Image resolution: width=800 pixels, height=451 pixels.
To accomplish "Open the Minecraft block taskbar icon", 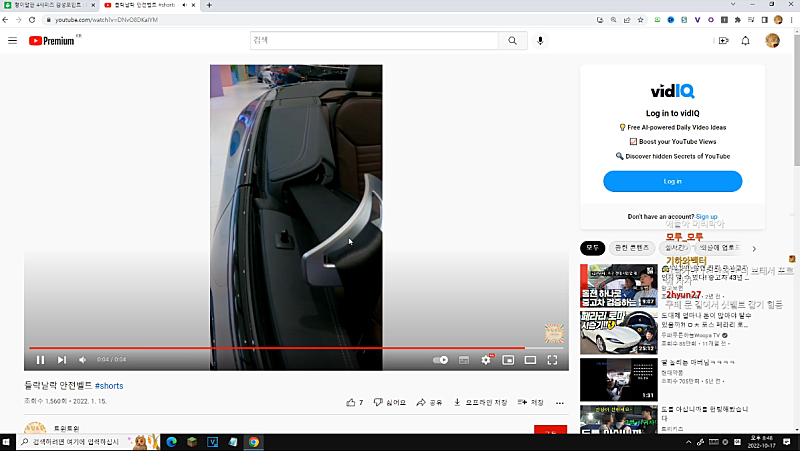I will click(192, 442).
